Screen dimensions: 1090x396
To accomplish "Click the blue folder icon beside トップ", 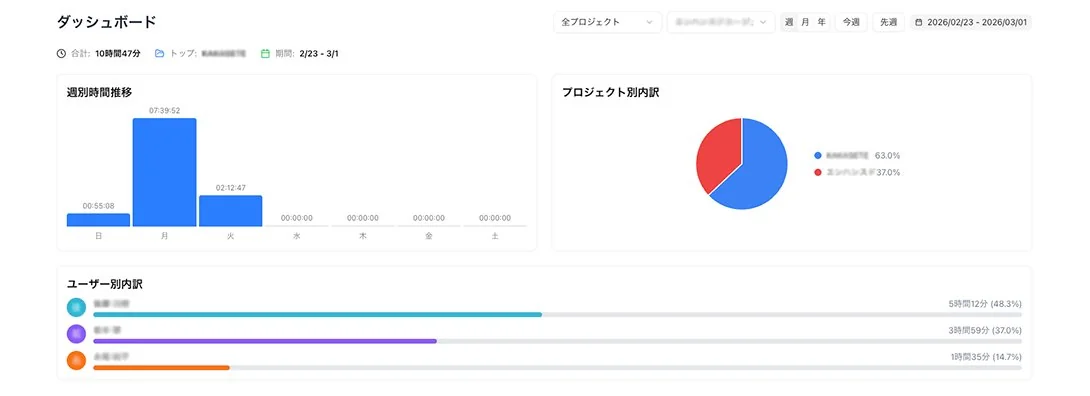I will coord(159,53).
